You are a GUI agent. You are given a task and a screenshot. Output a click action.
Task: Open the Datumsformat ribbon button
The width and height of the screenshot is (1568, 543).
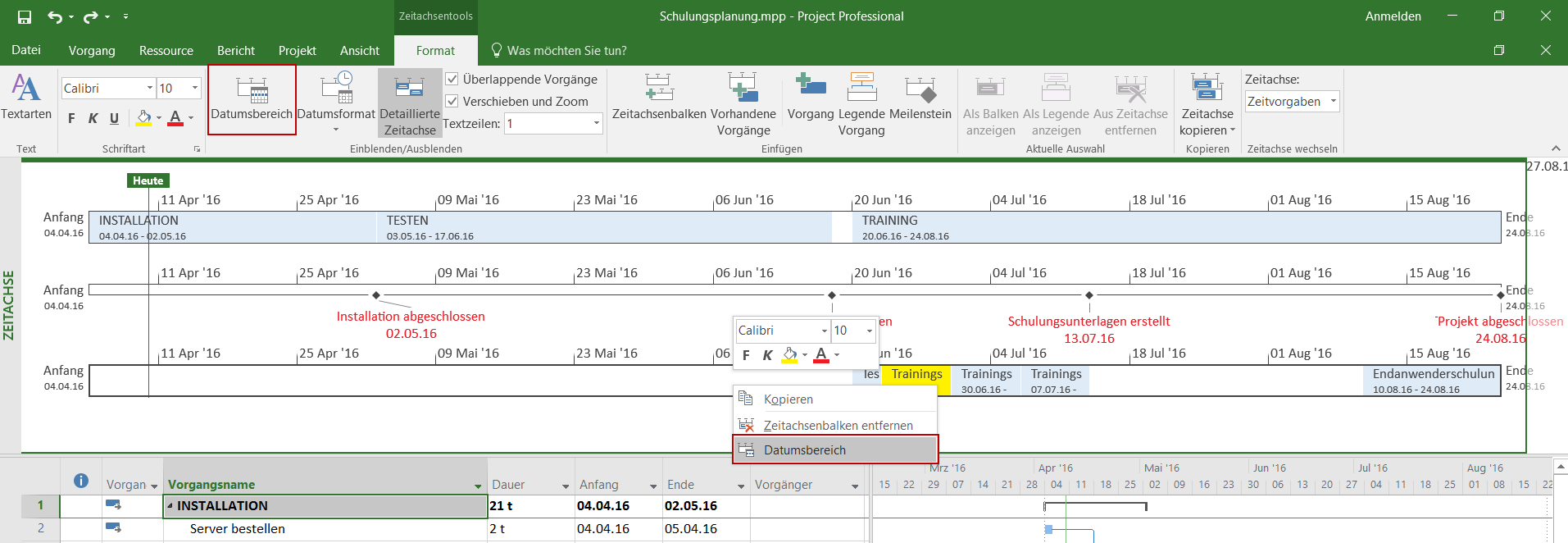(x=336, y=101)
